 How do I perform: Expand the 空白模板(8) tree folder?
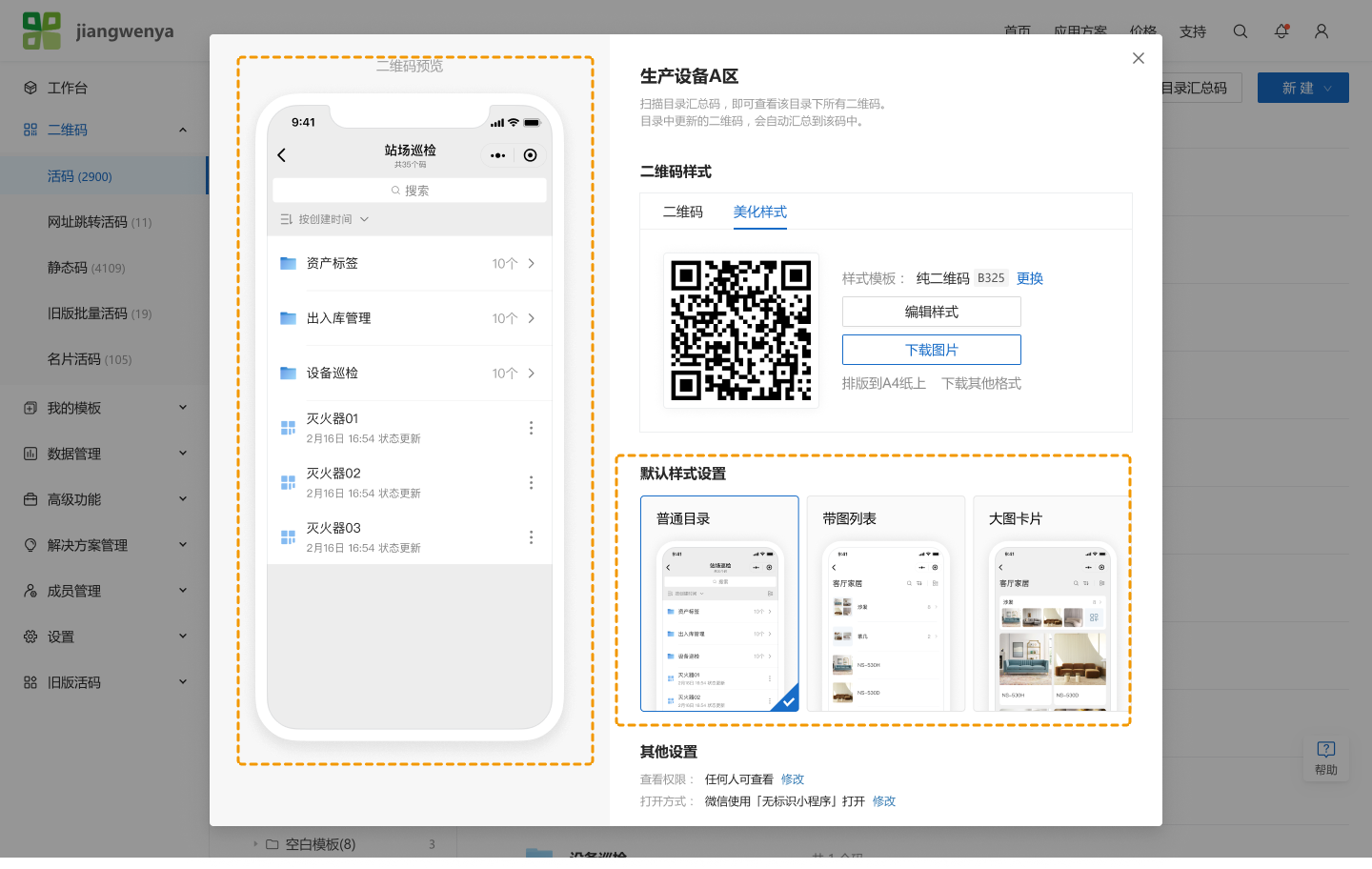[x=255, y=844]
